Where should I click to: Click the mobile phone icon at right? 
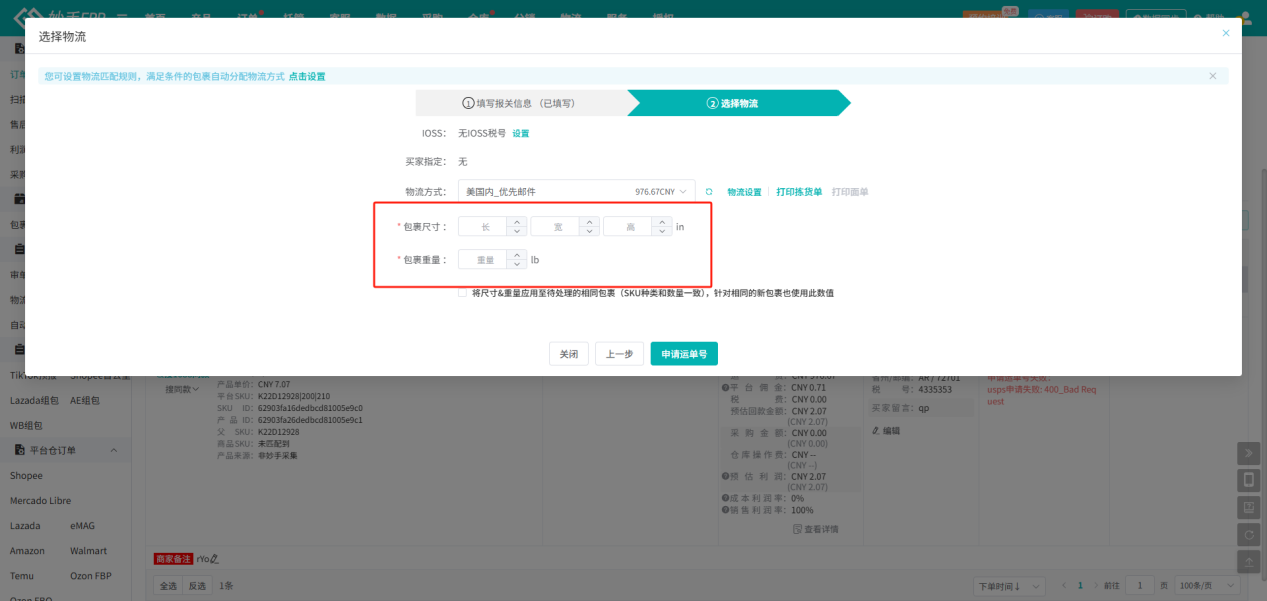(1248, 481)
